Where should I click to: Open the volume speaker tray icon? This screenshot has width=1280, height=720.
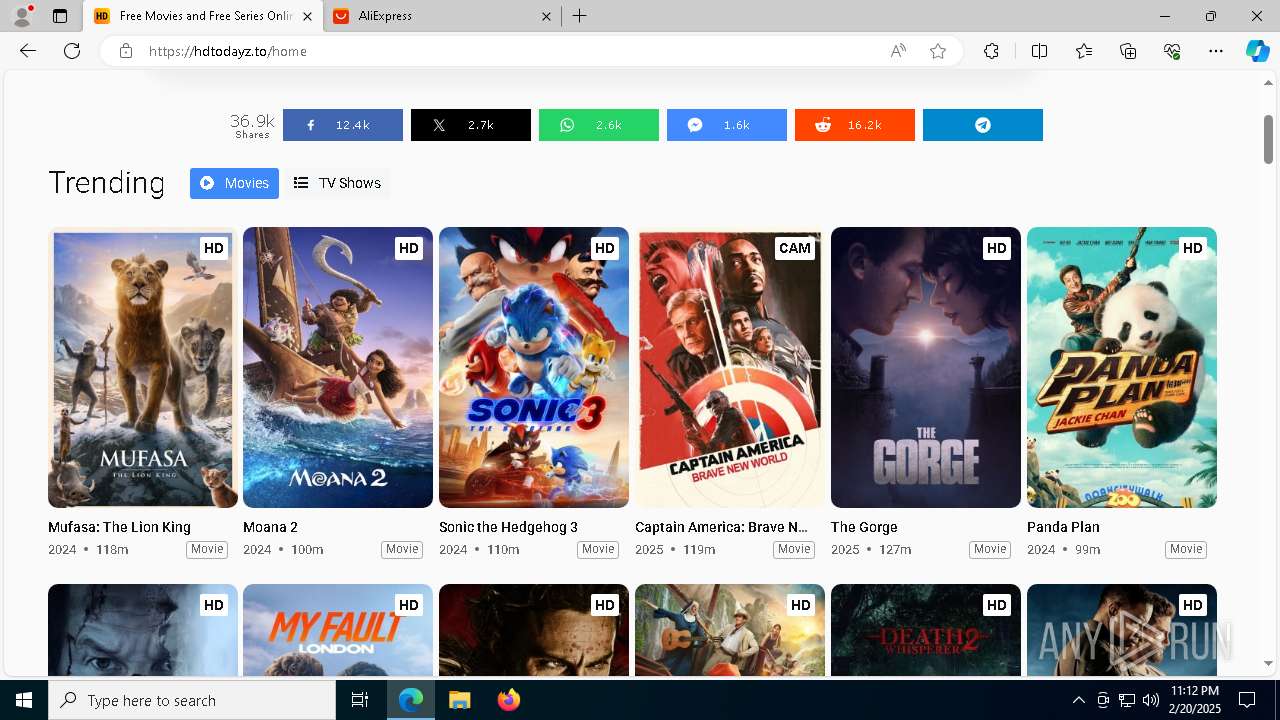pos(1150,700)
